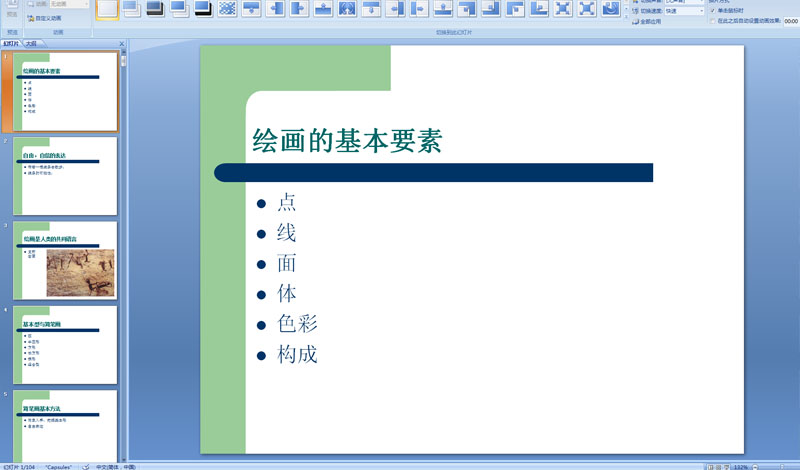Click the "Capsules" theme name in status bar
This screenshot has width=800, height=470.
pos(58,467)
